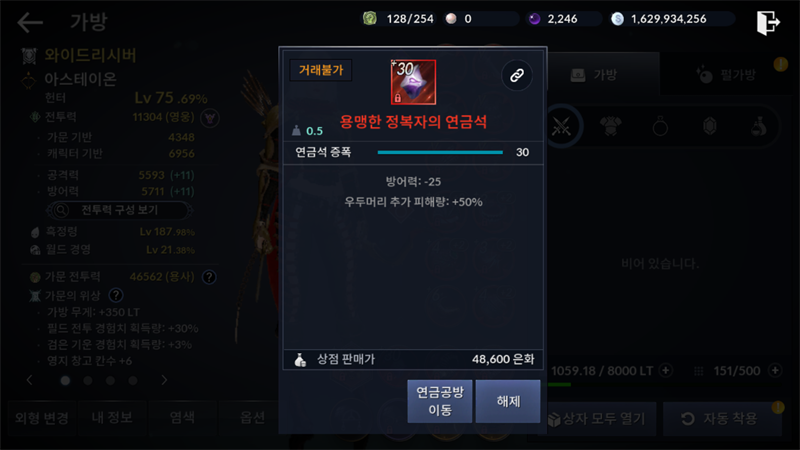Go to the previous stats page arrow

(30, 380)
